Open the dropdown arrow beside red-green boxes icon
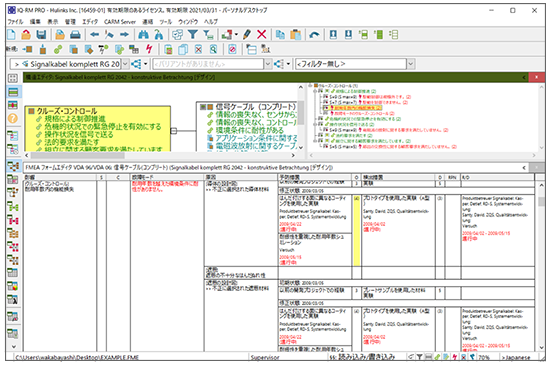This screenshot has height=366, width=550. coord(236,34)
